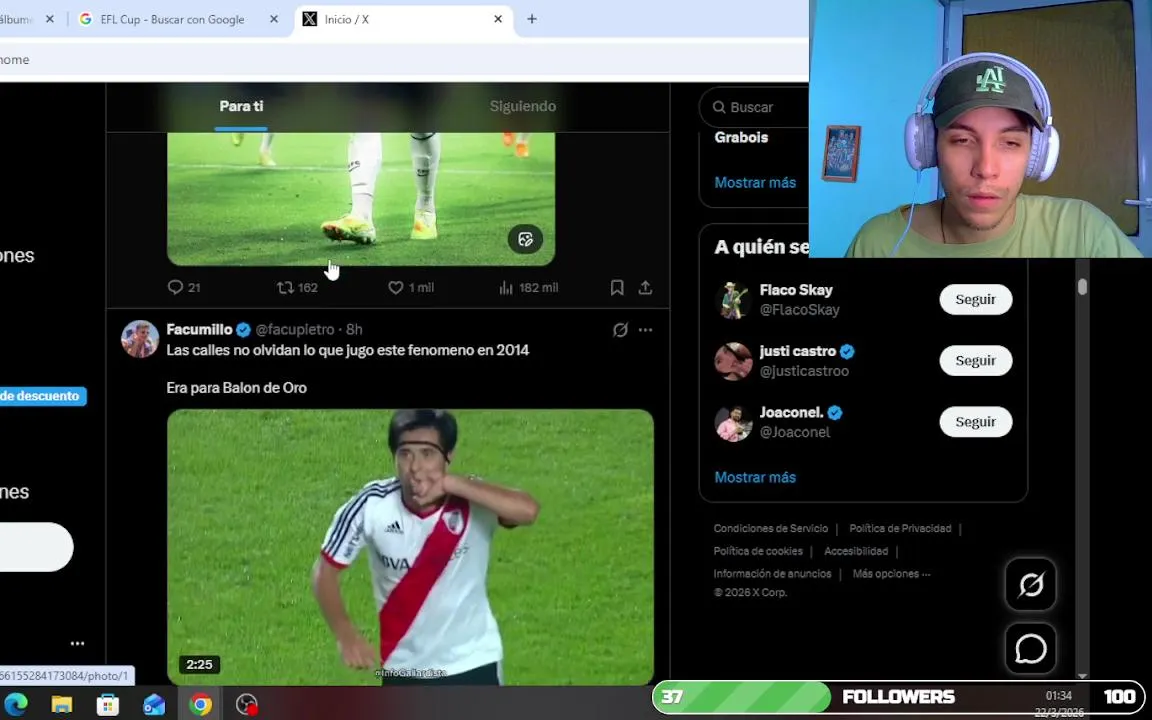View analytics showing 182 mil views
This screenshot has height=720, width=1152.
click(528, 287)
